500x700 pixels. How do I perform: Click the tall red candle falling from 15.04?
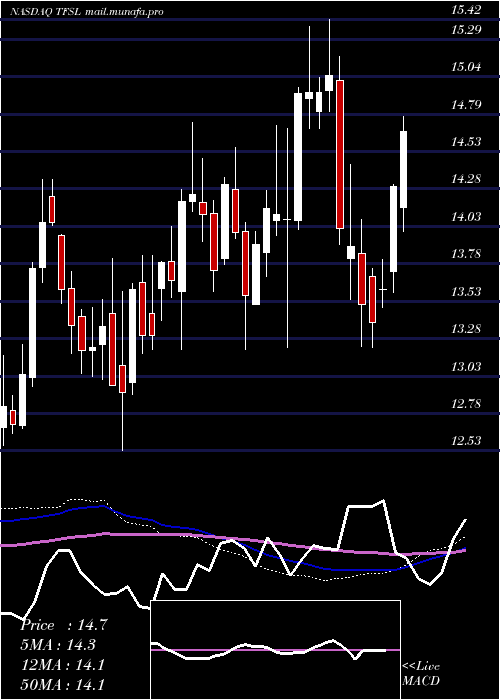340,154
